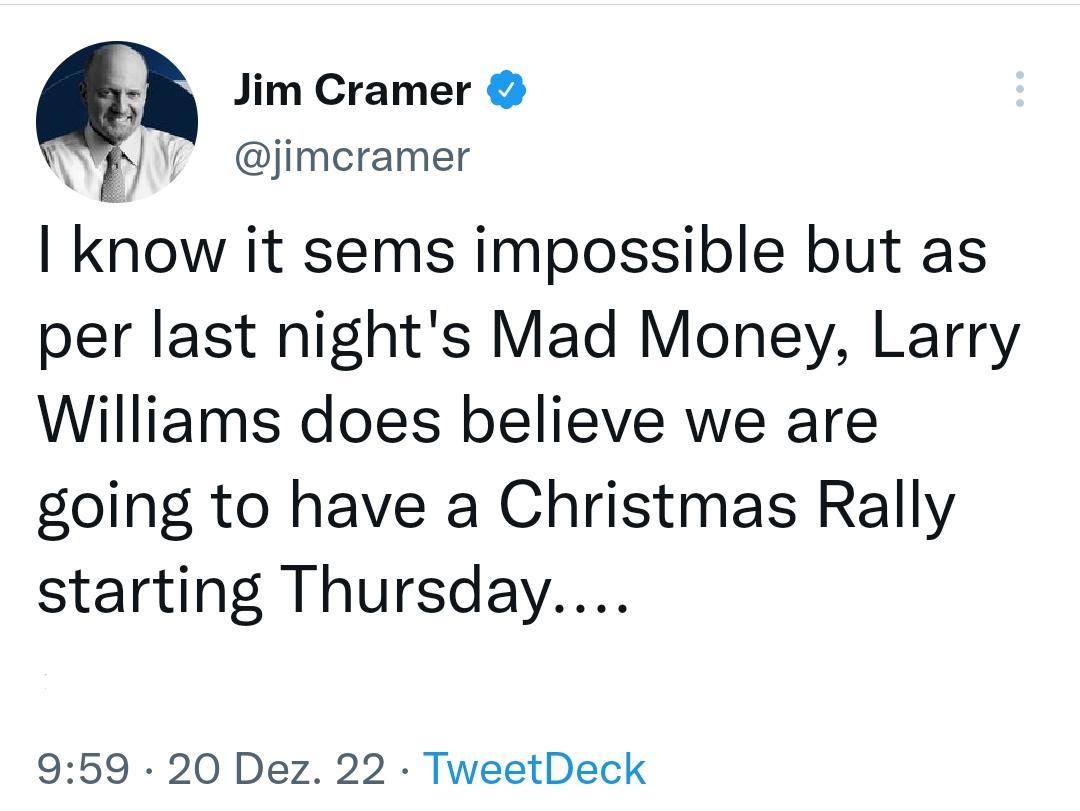Click the name "Larry" in the tweet
The height and width of the screenshot is (811, 1080).
[x=946, y=337]
